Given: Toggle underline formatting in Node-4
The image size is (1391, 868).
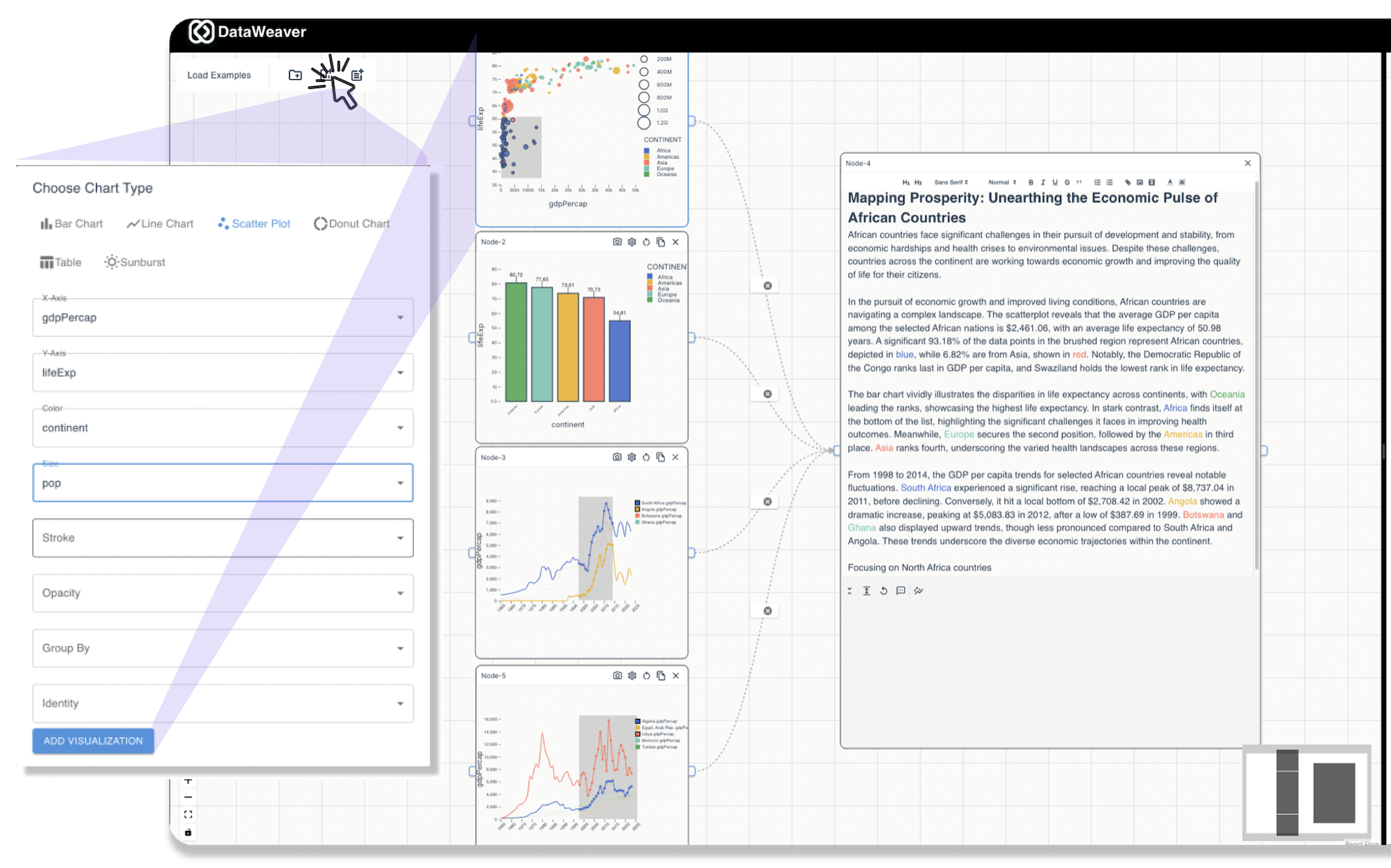Looking at the screenshot, I should coord(1055,182).
